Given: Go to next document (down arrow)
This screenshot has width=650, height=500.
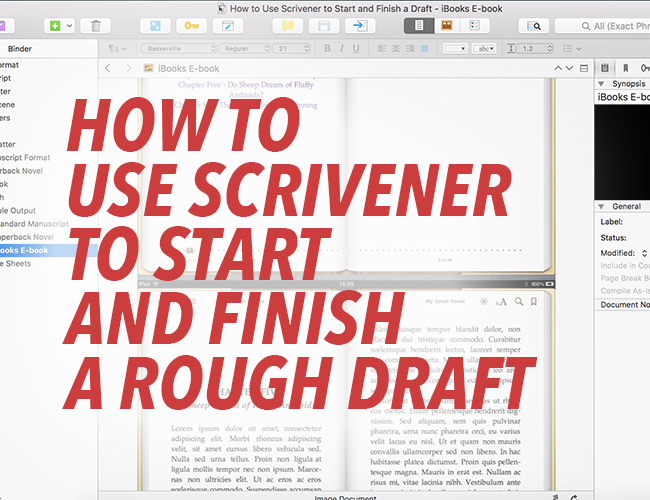Looking at the screenshot, I should click(x=569, y=68).
